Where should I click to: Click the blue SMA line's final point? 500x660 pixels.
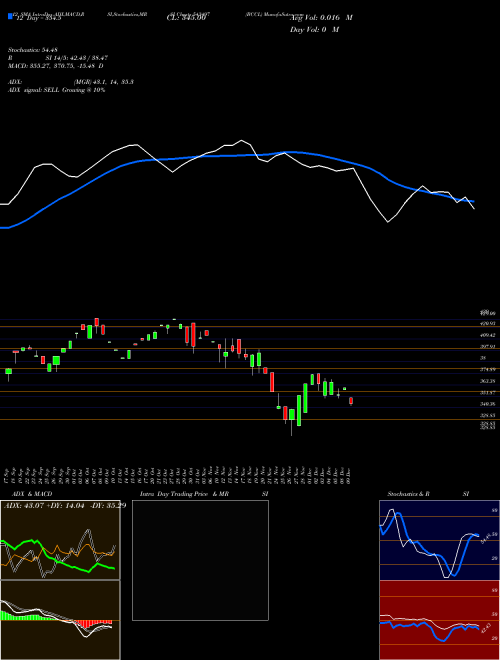[473, 201]
